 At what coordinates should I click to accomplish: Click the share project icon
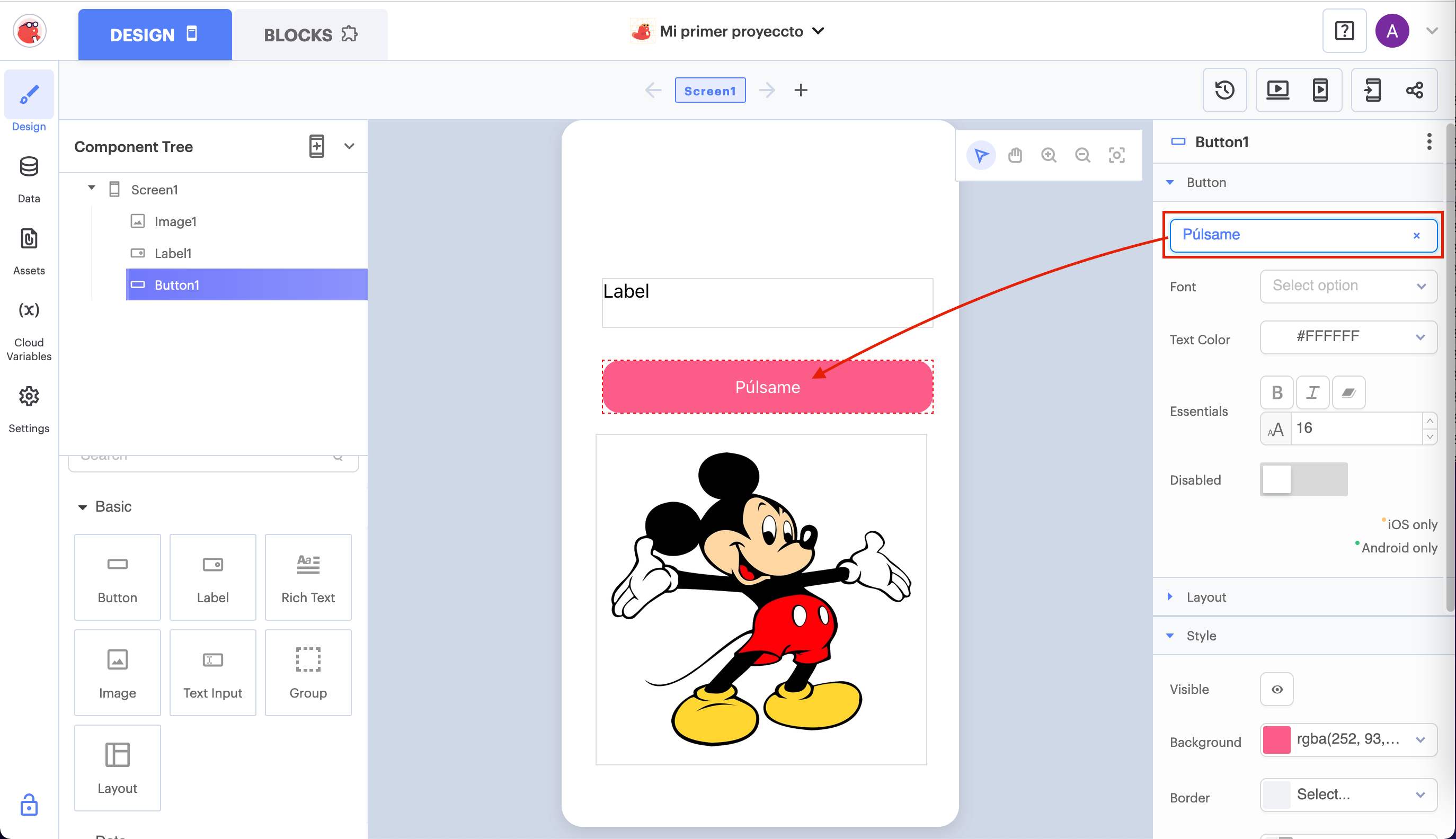click(1414, 90)
